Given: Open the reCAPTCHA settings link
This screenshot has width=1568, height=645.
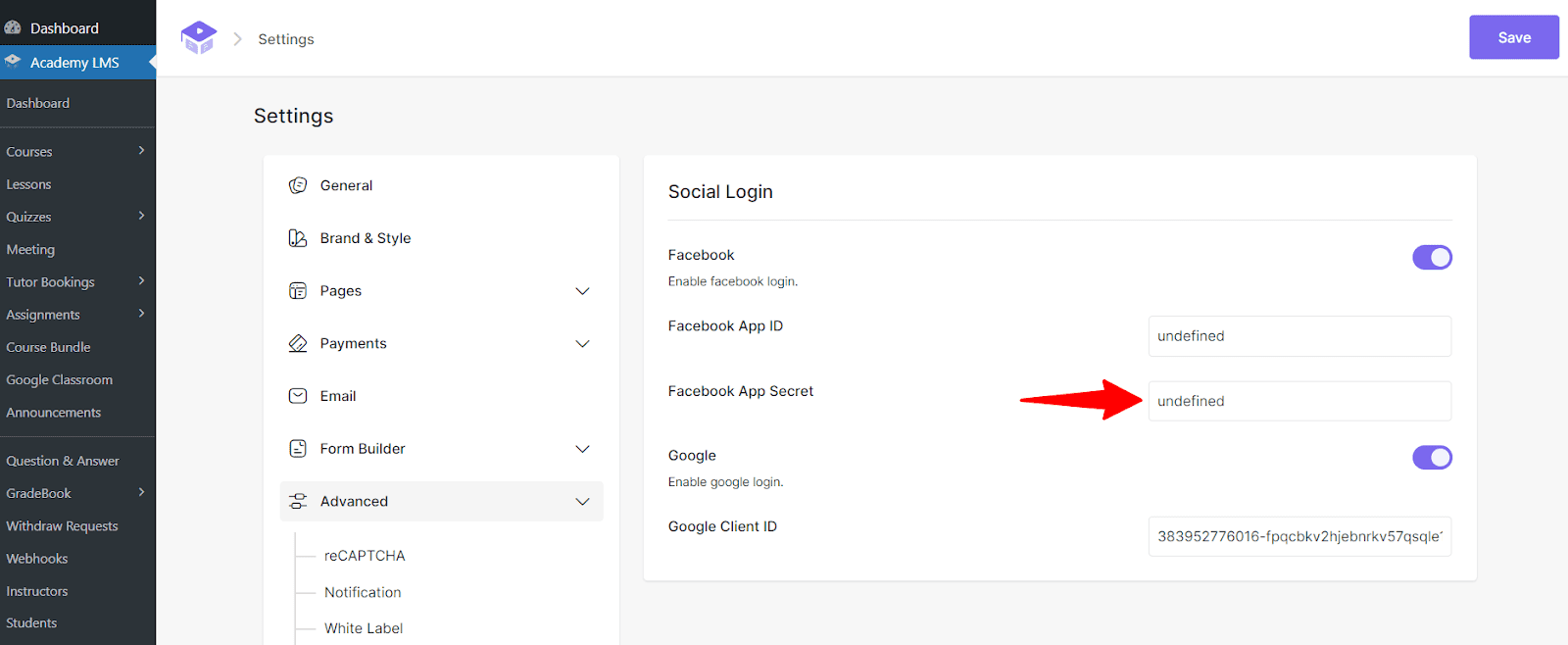Looking at the screenshot, I should [365, 555].
